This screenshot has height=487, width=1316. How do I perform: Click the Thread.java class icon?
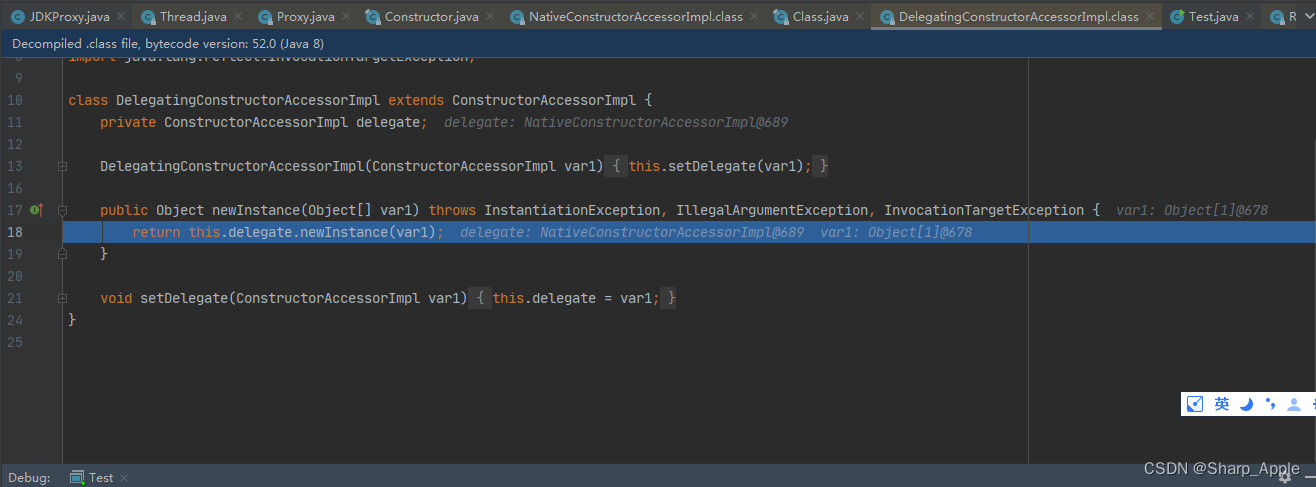pyautogui.click(x=148, y=17)
